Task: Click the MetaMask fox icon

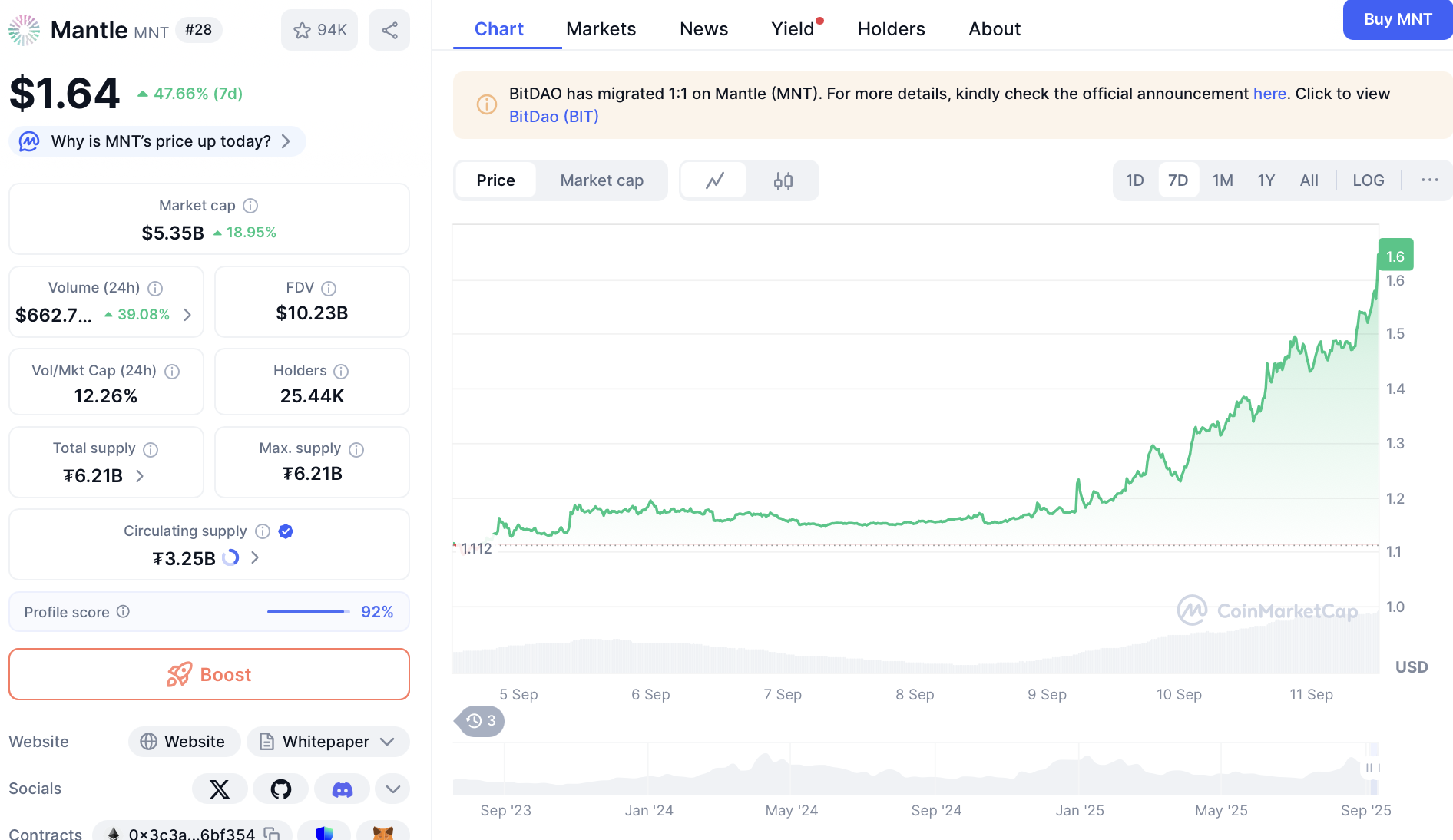Action: pyautogui.click(x=382, y=832)
